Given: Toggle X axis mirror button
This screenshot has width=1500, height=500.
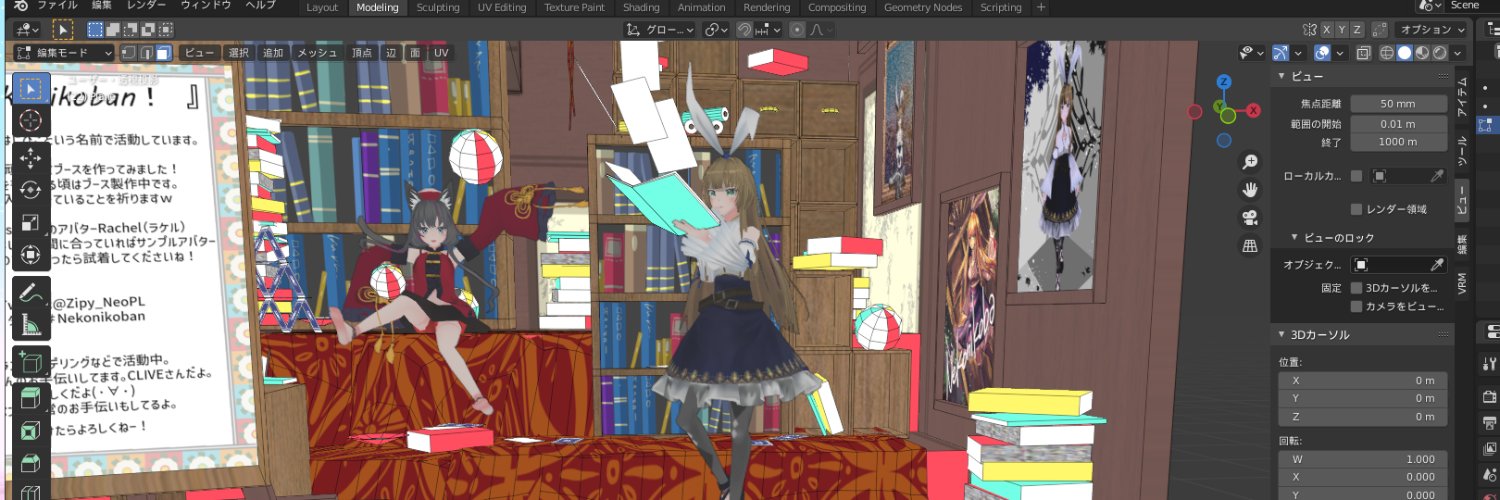Looking at the screenshot, I should point(1327,30).
